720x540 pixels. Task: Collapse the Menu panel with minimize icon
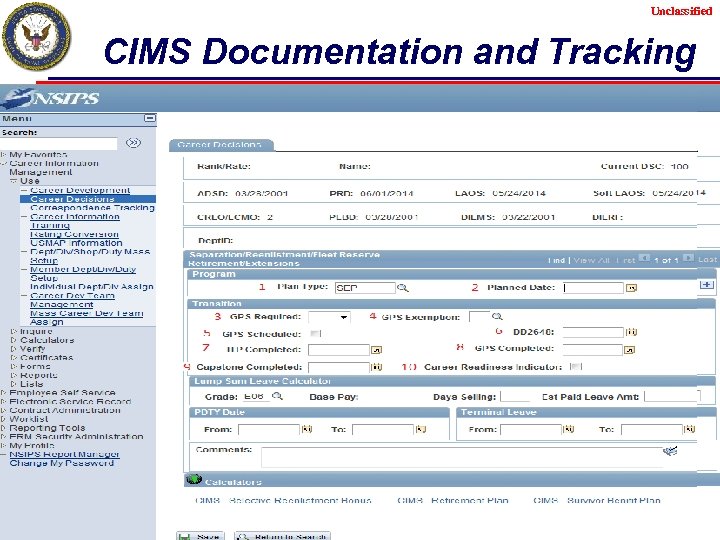(150, 118)
